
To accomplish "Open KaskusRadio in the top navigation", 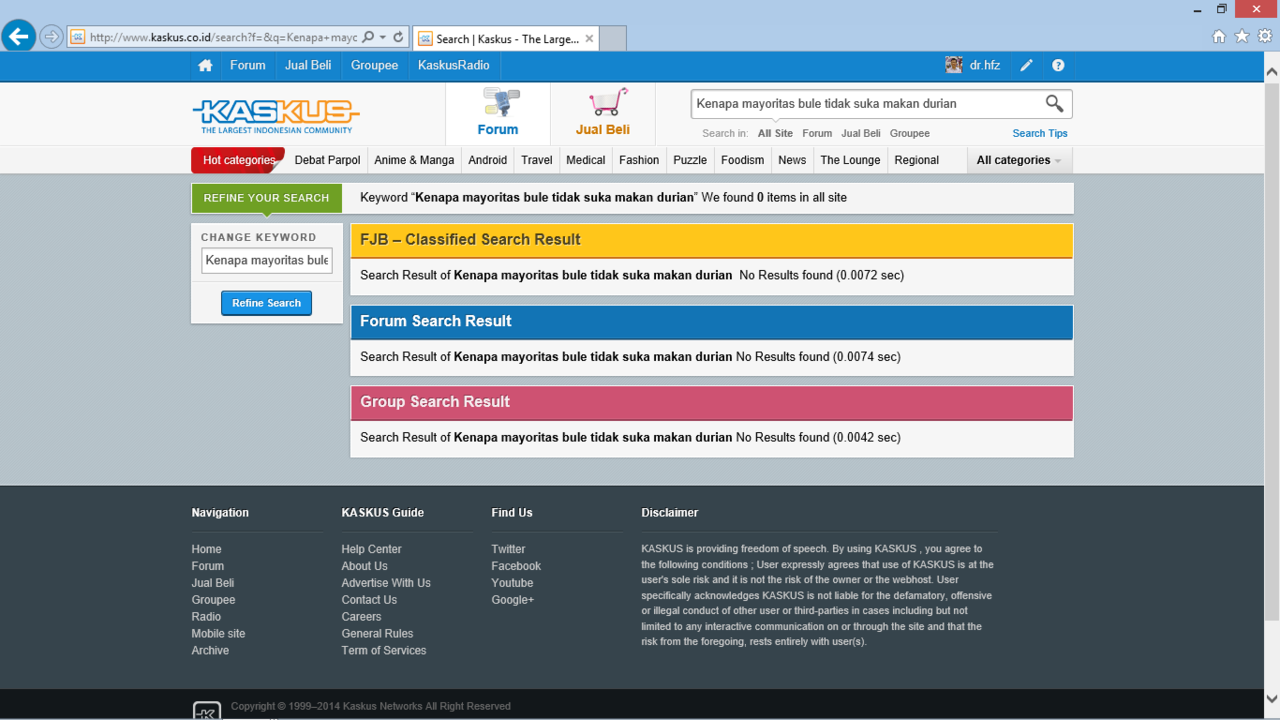I will click(454, 65).
